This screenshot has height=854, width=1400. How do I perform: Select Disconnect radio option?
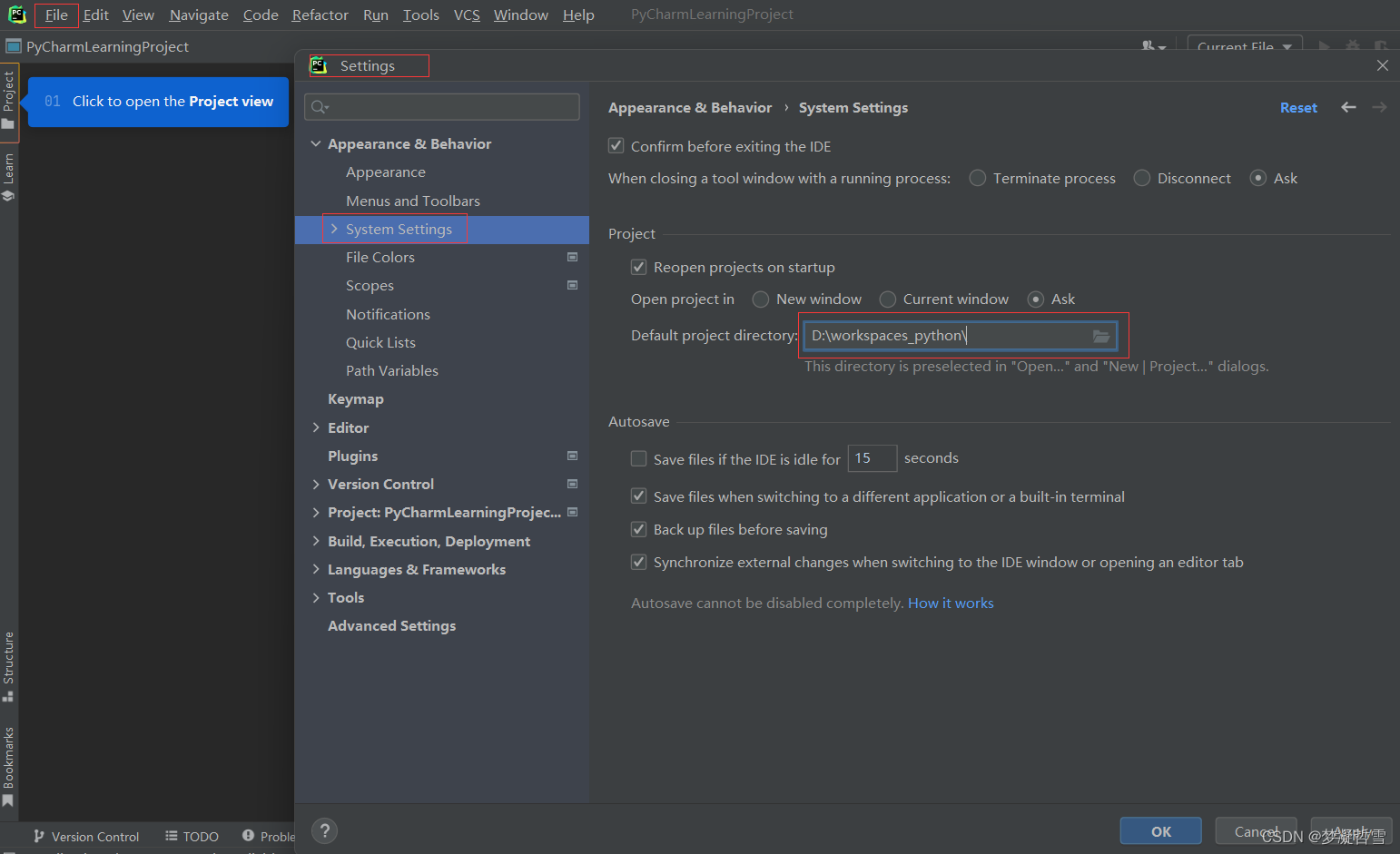(x=1142, y=178)
